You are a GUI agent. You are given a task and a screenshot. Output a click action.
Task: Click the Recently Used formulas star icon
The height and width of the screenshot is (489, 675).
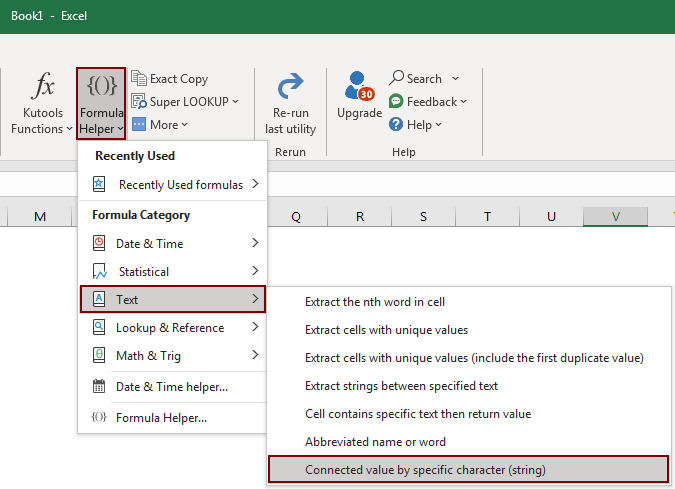click(x=99, y=184)
